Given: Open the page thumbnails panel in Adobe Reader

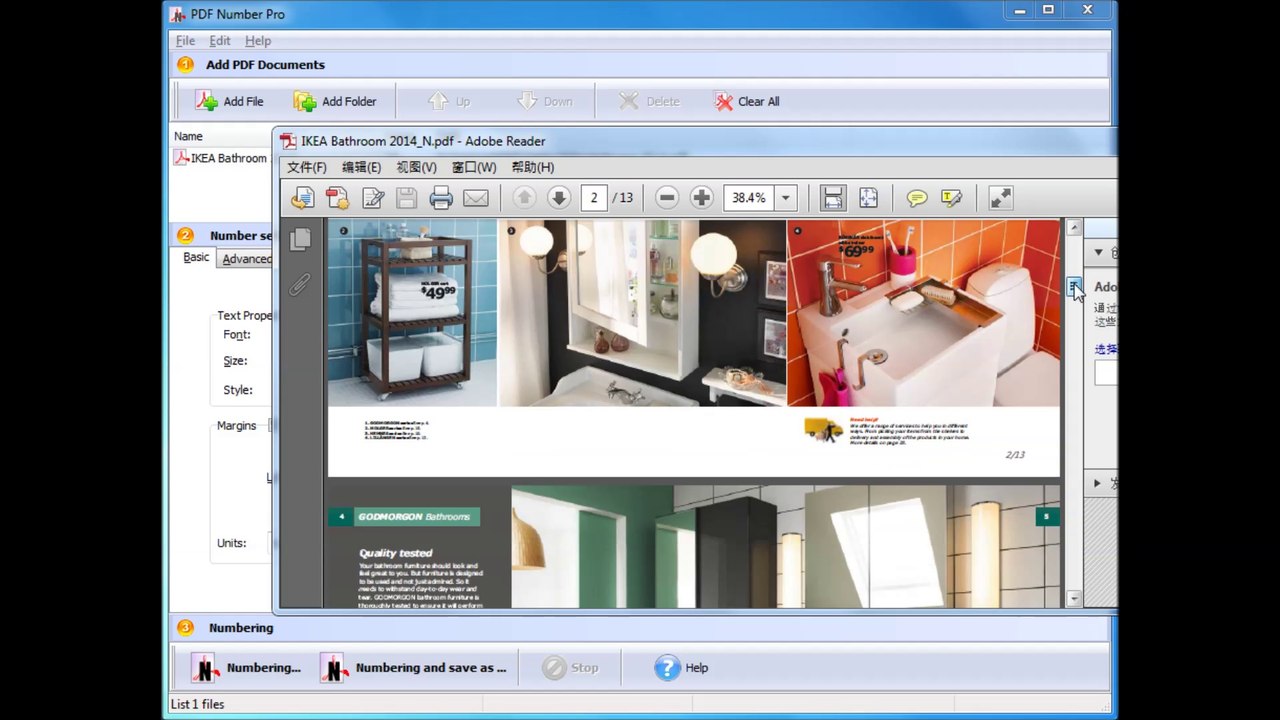Looking at the screenshot, I should (x=300, y=239).
